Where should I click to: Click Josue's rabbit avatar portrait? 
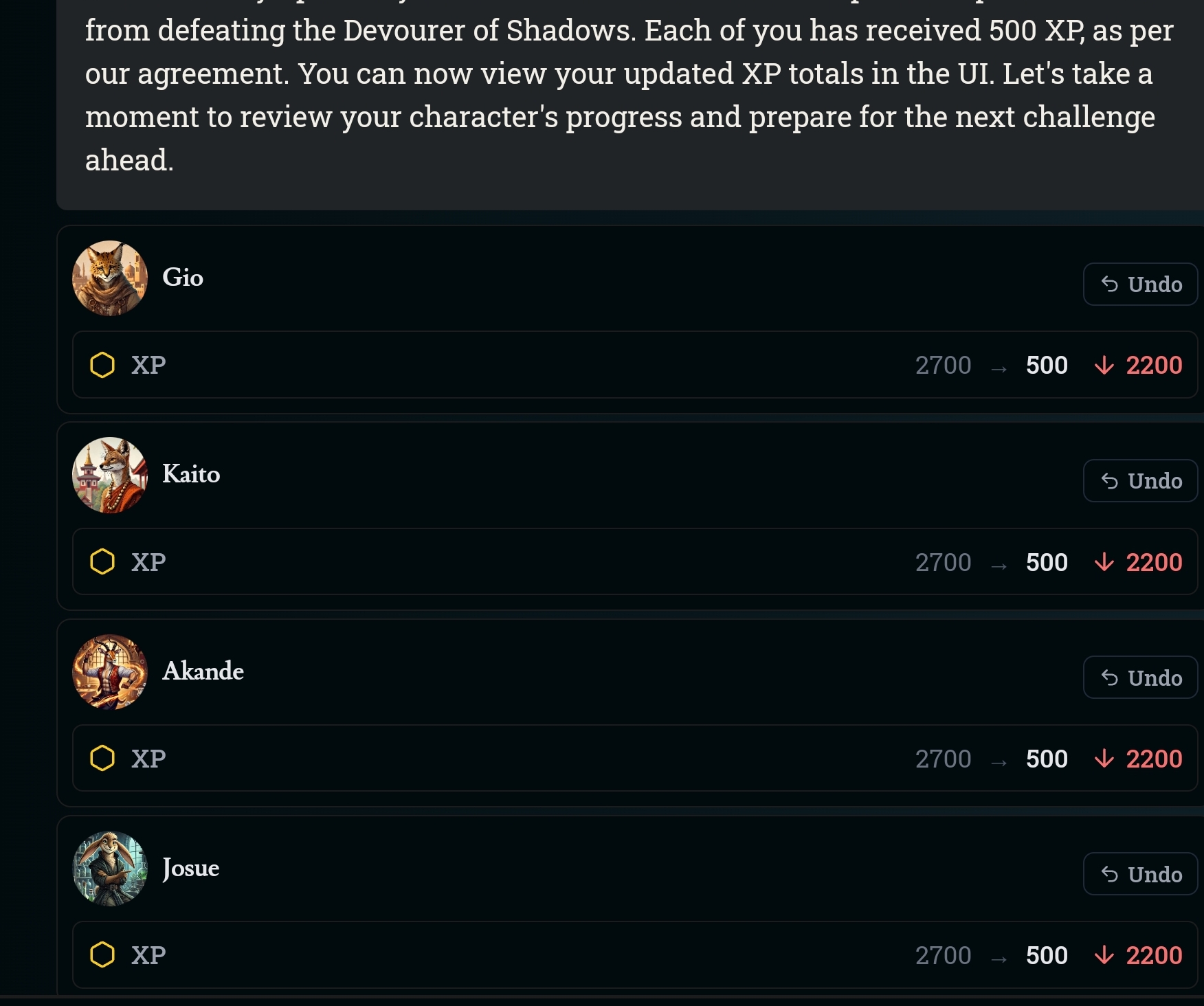pos(110,869)
